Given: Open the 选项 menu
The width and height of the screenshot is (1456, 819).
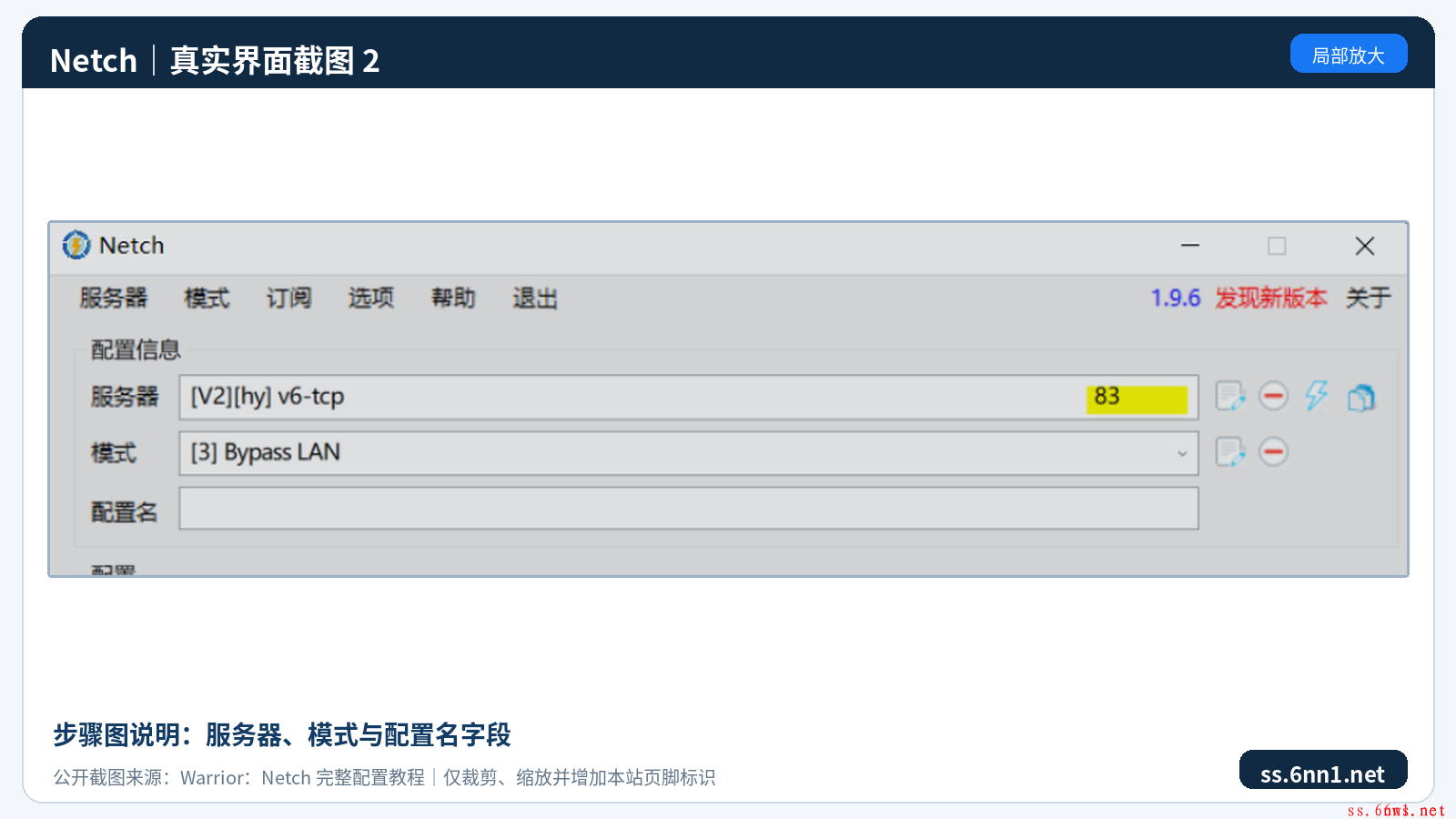Looking at the screenshot, I should (370, 298).
